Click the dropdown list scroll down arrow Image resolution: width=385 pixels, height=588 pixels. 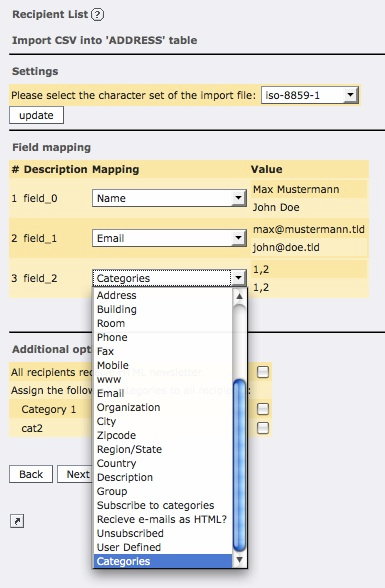tap(239, 560)
